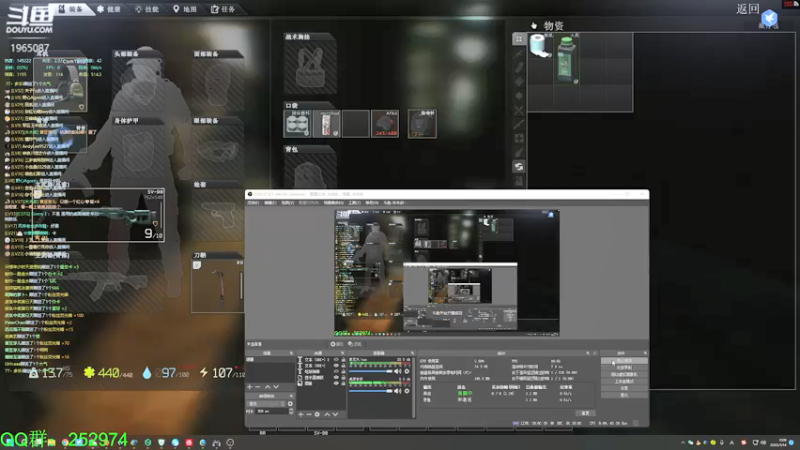800x450 pixels.
Task: Toggle visibility eye of fourth source row
Action: click(336, 378)
